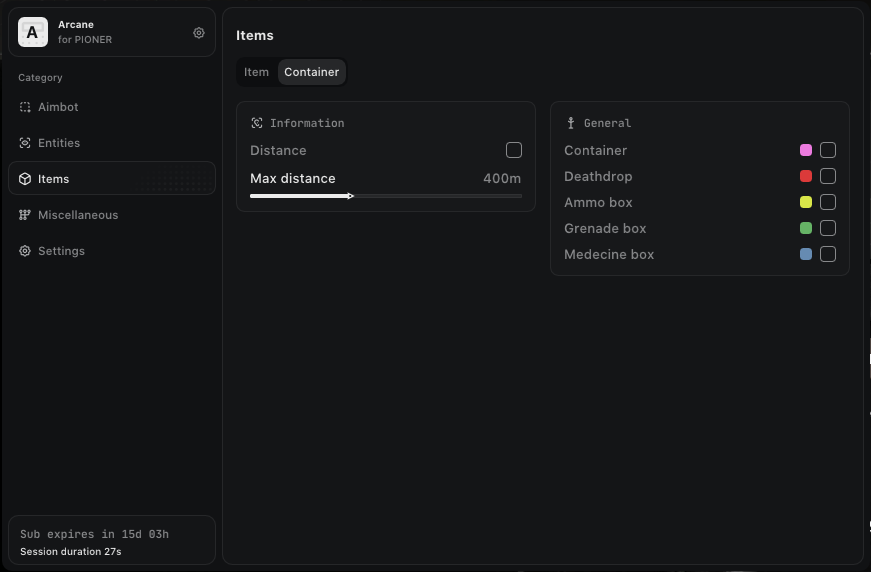
Task: Click the Items cube icon in sidebar
Action: pos(25,179)
